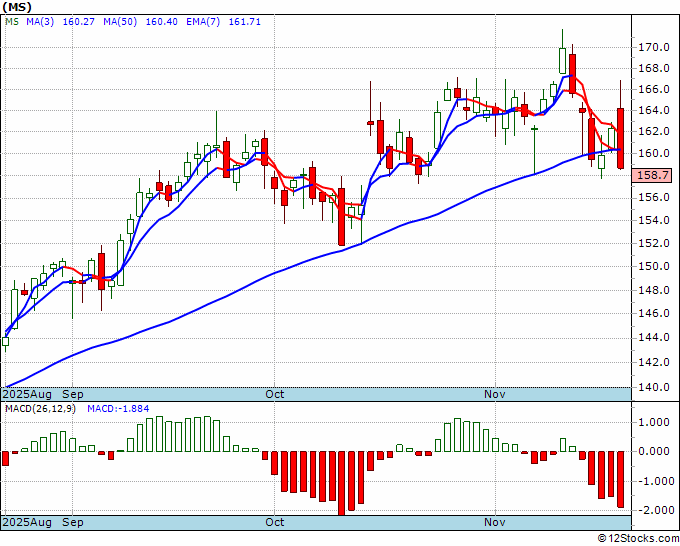Viewport: 680px width, 546px height.
Task: Click the 166.0 price axis label
Action: coord(654,89)
